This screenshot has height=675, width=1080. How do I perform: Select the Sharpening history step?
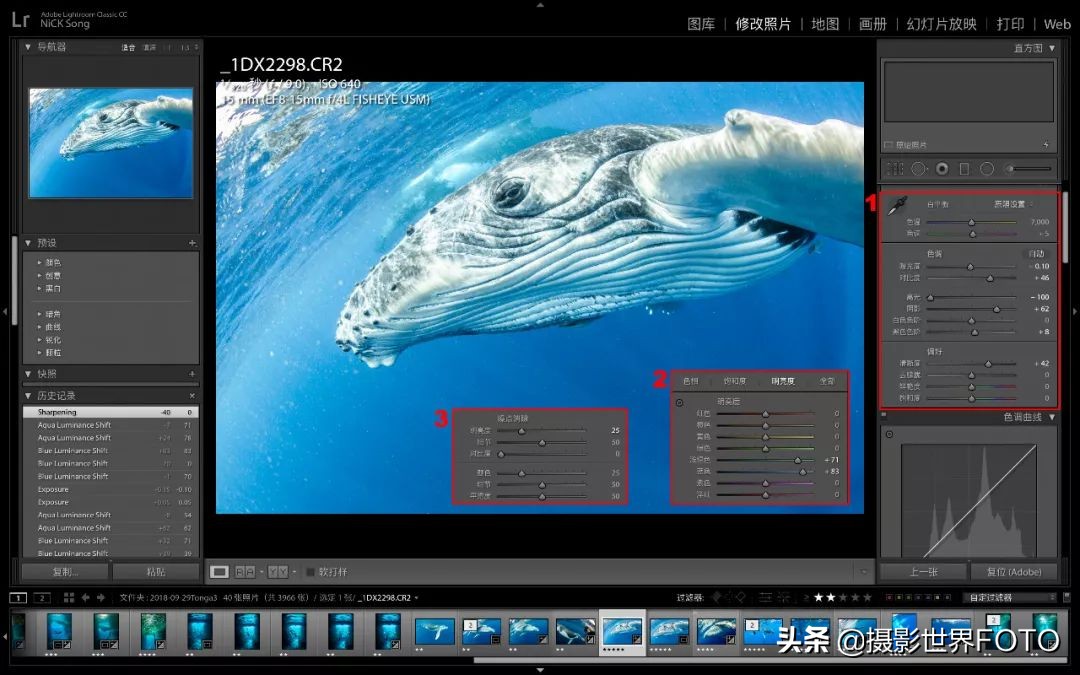(110, 412)
